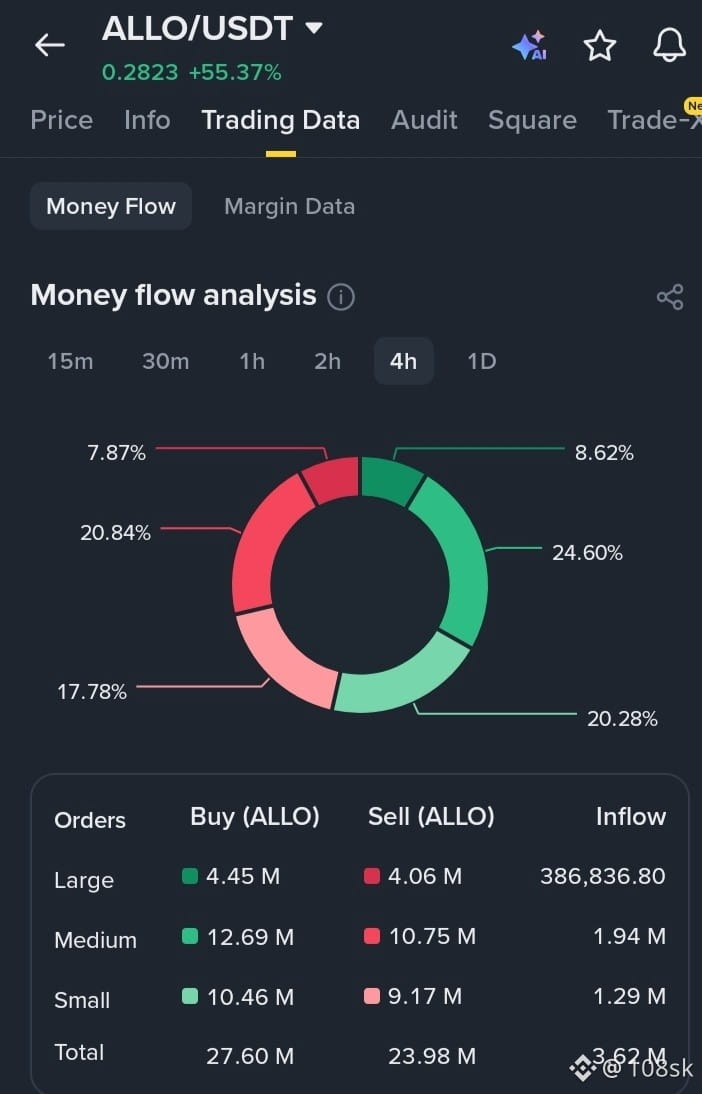Switch to the Audit tab

pos(424,120)
